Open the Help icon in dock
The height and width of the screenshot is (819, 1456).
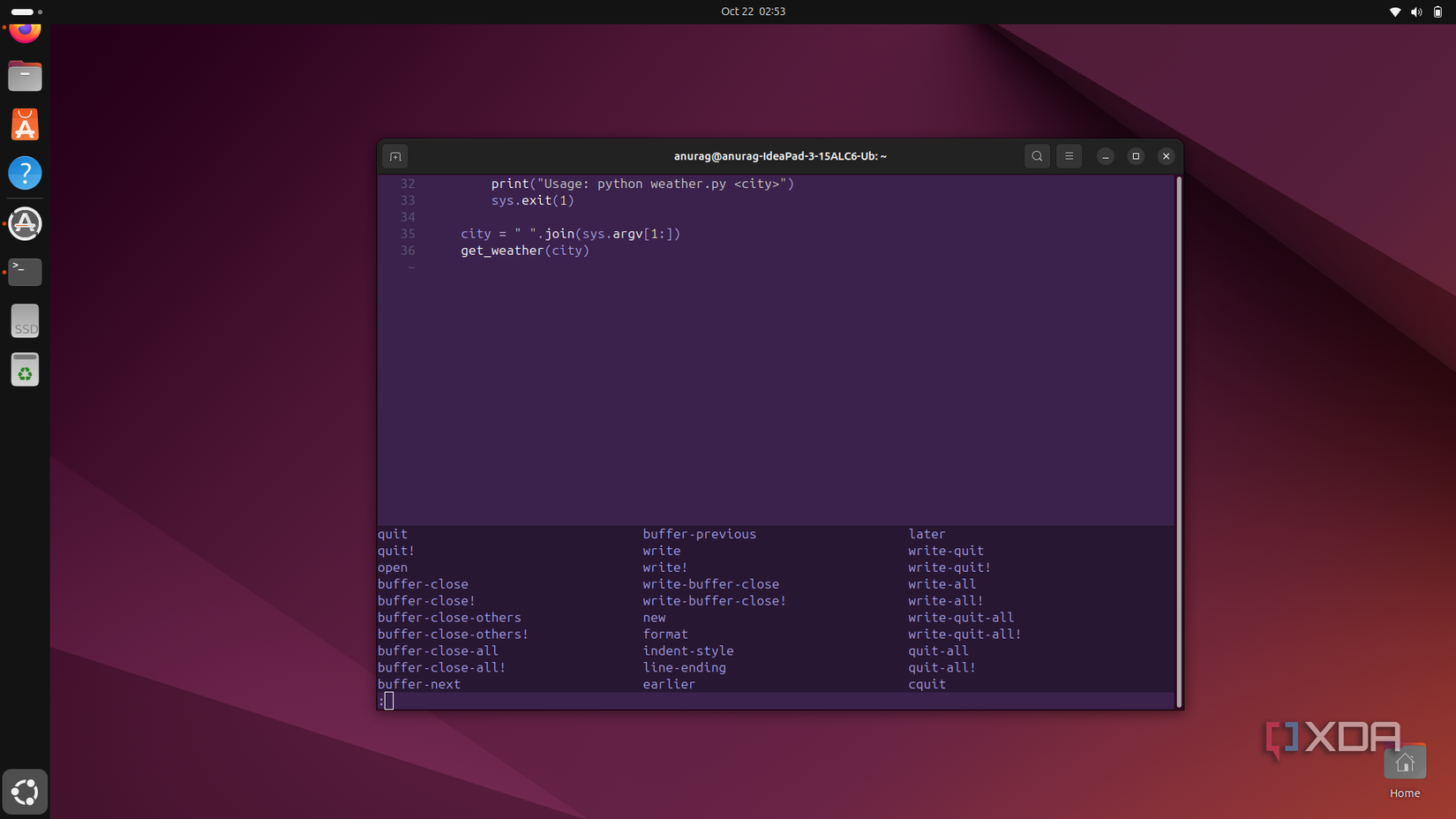coord(25,173)
